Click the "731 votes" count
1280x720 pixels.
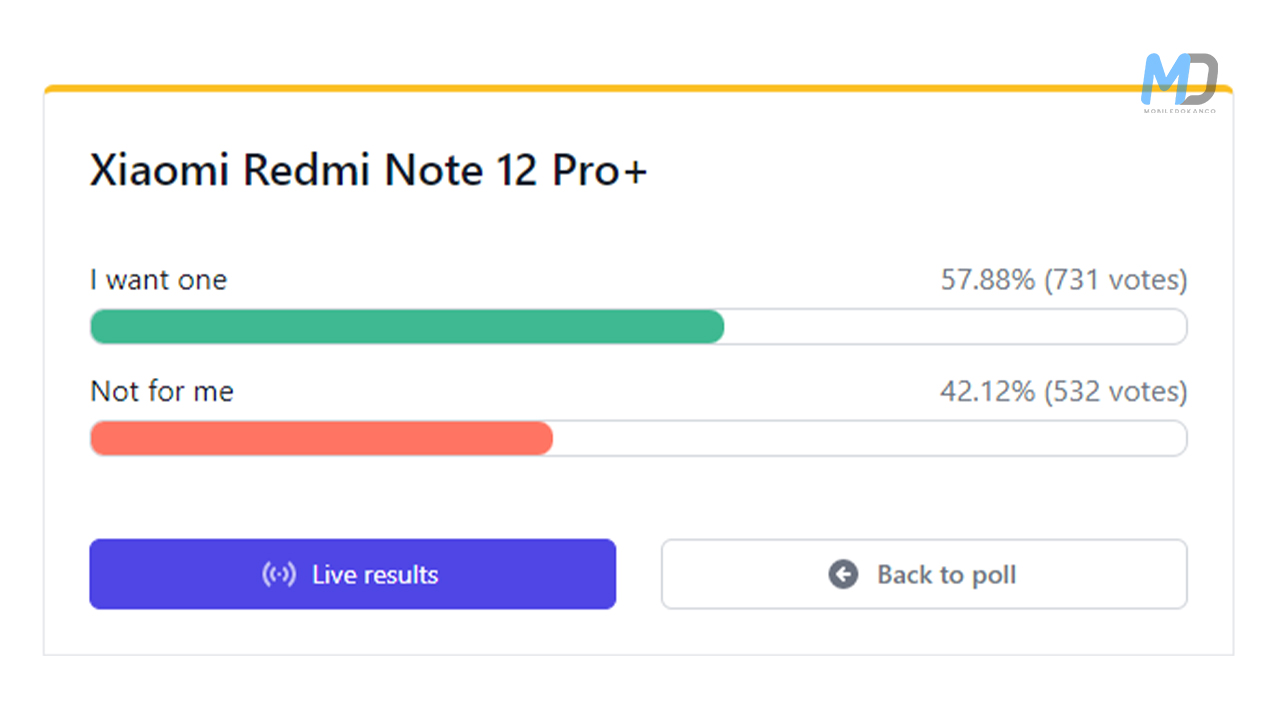pos(1116,280)
